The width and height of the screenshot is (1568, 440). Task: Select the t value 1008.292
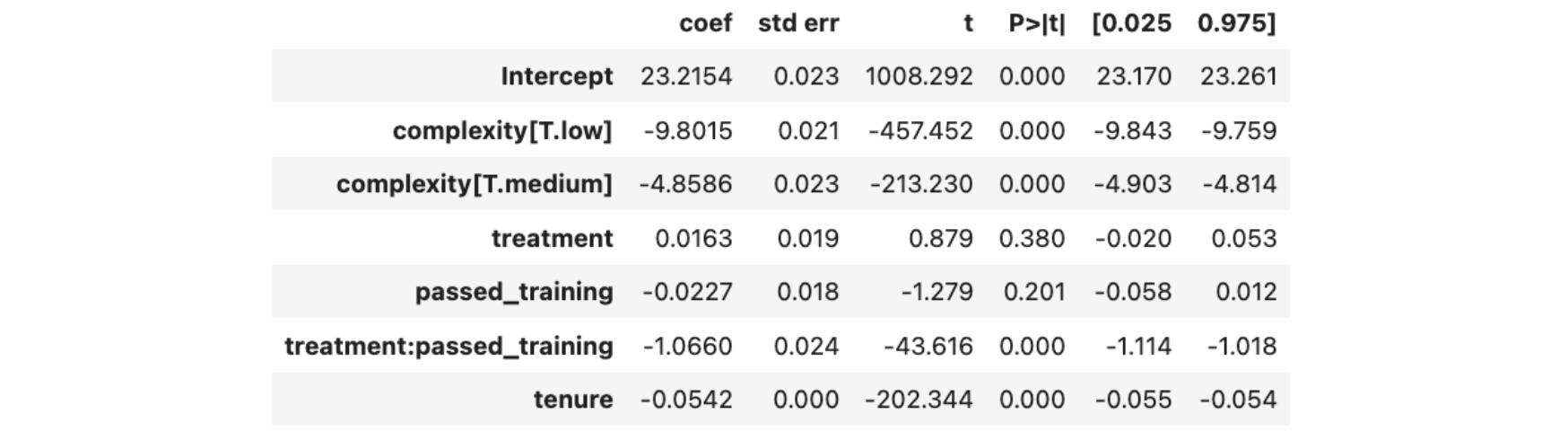tap(919, 76)
